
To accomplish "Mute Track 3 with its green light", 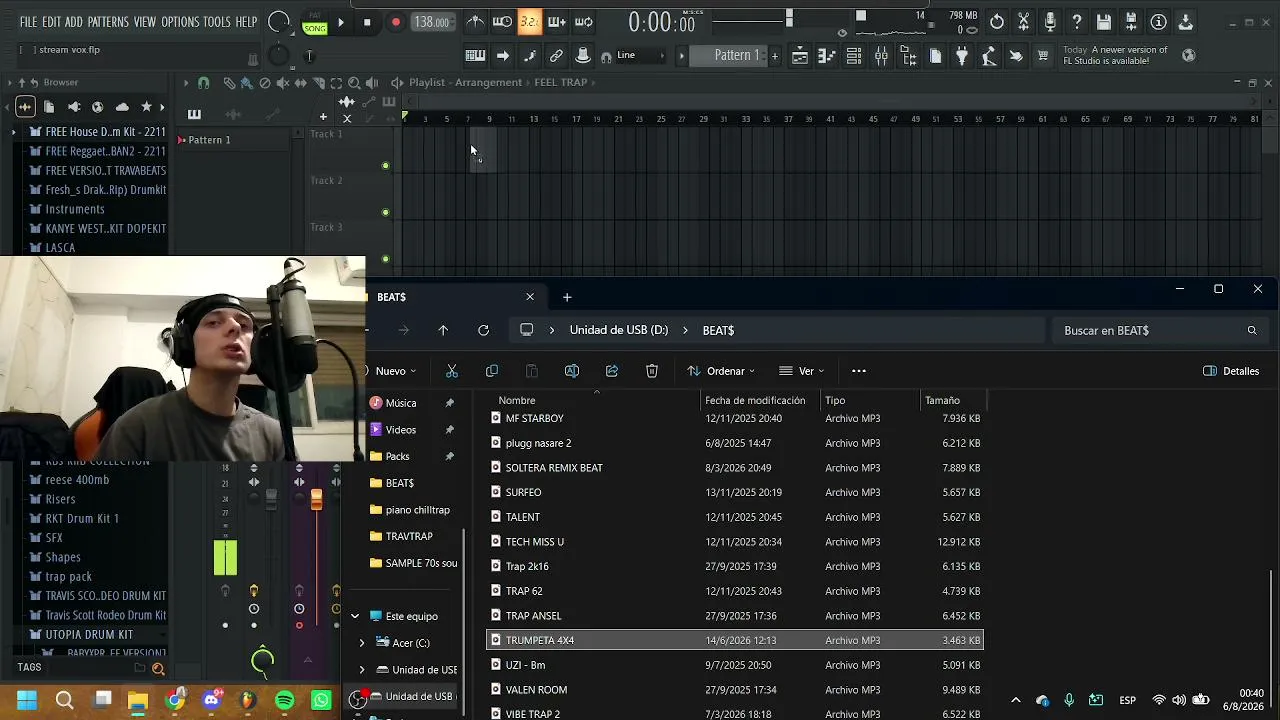I will tap(385, 259).
